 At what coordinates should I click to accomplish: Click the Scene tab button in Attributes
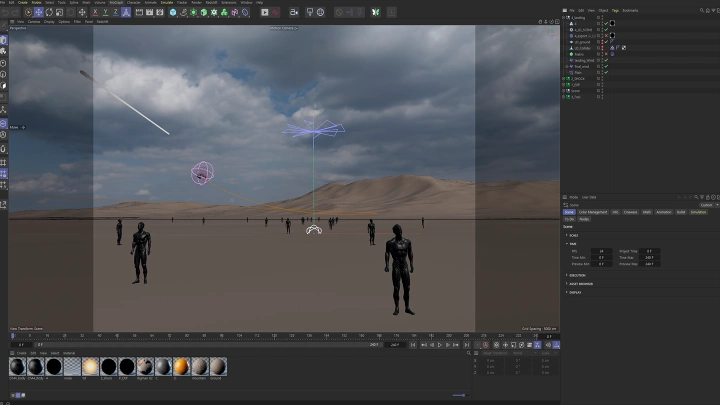click(569, 212)
